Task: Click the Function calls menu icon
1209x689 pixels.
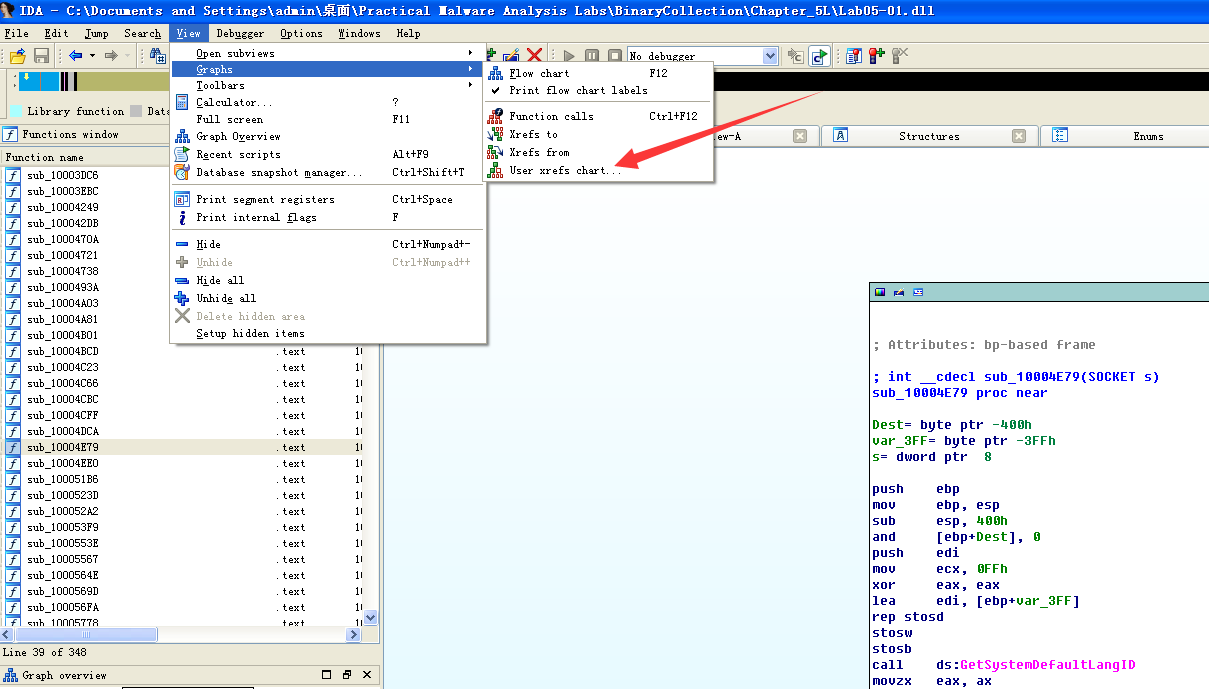Action: [x=495, y=116]
